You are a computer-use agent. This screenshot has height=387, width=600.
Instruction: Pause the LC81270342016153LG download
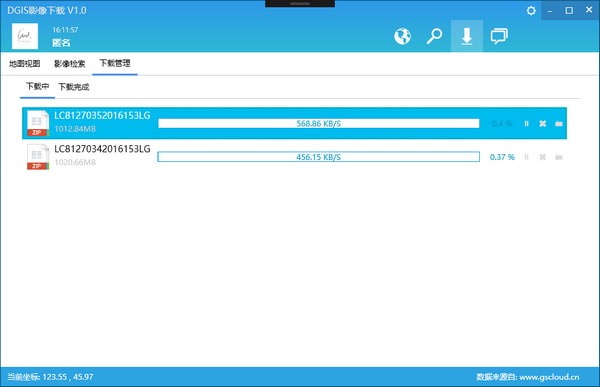pos(527,157)
